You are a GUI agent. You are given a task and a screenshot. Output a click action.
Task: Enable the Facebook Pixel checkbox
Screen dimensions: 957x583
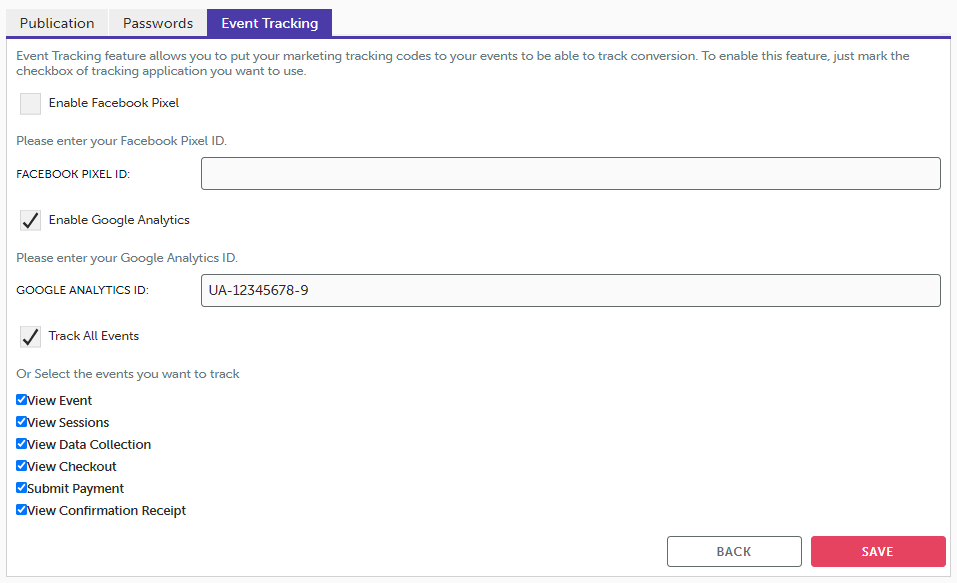31,104
